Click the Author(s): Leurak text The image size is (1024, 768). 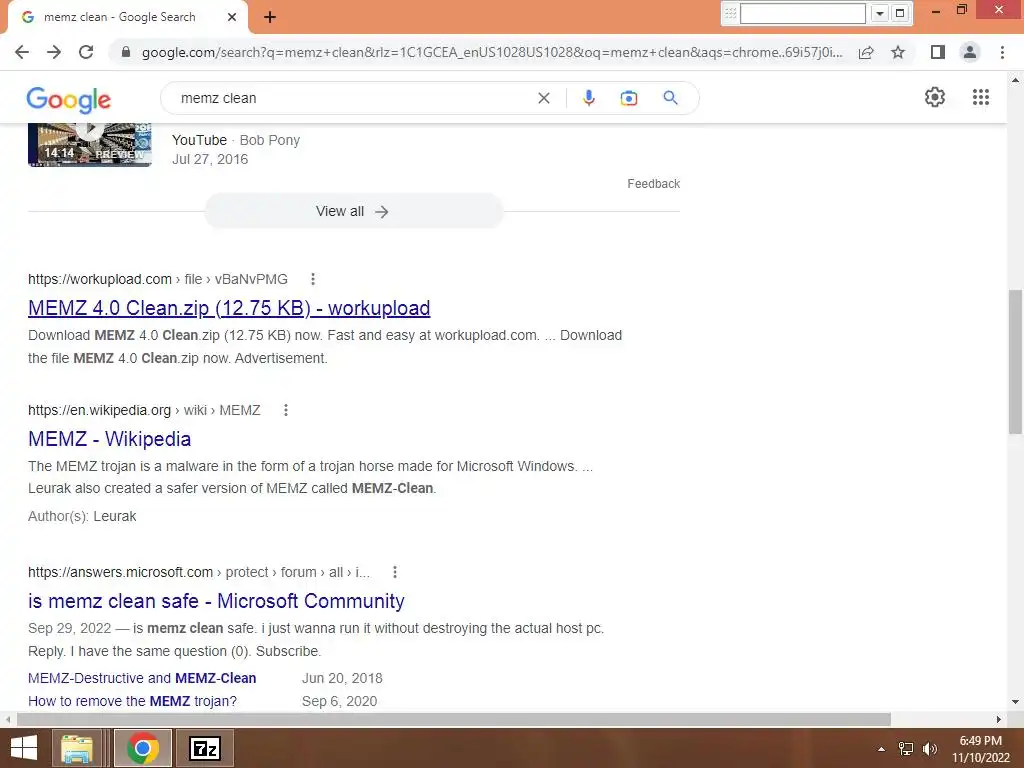pyautogui.click(x=82, y=516)
